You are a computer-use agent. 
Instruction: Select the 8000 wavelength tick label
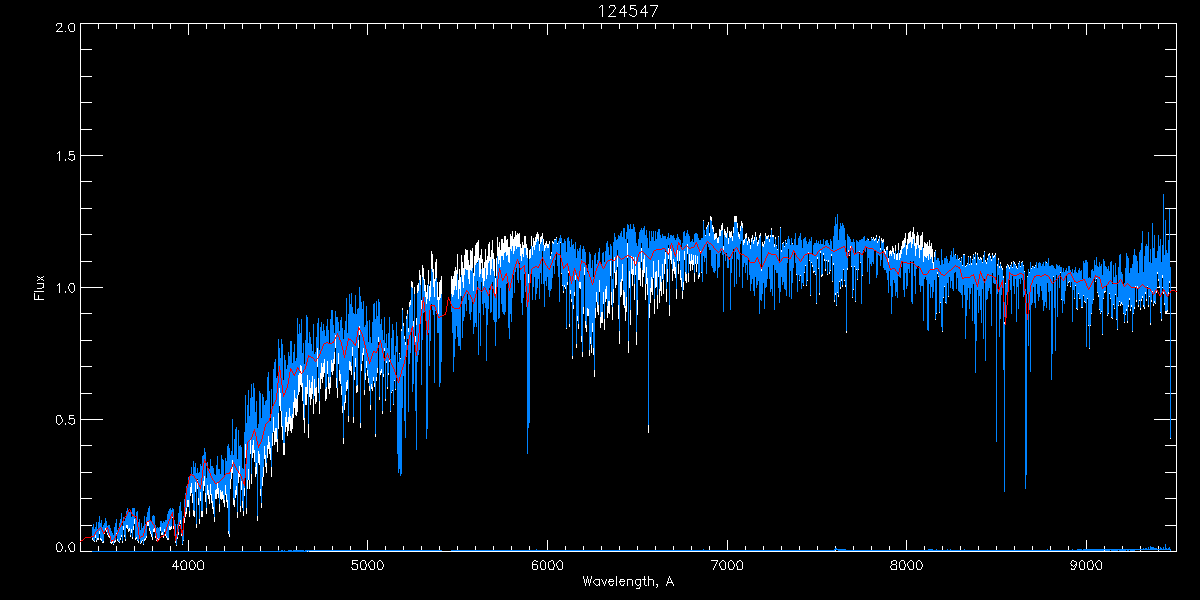(906, 564)
